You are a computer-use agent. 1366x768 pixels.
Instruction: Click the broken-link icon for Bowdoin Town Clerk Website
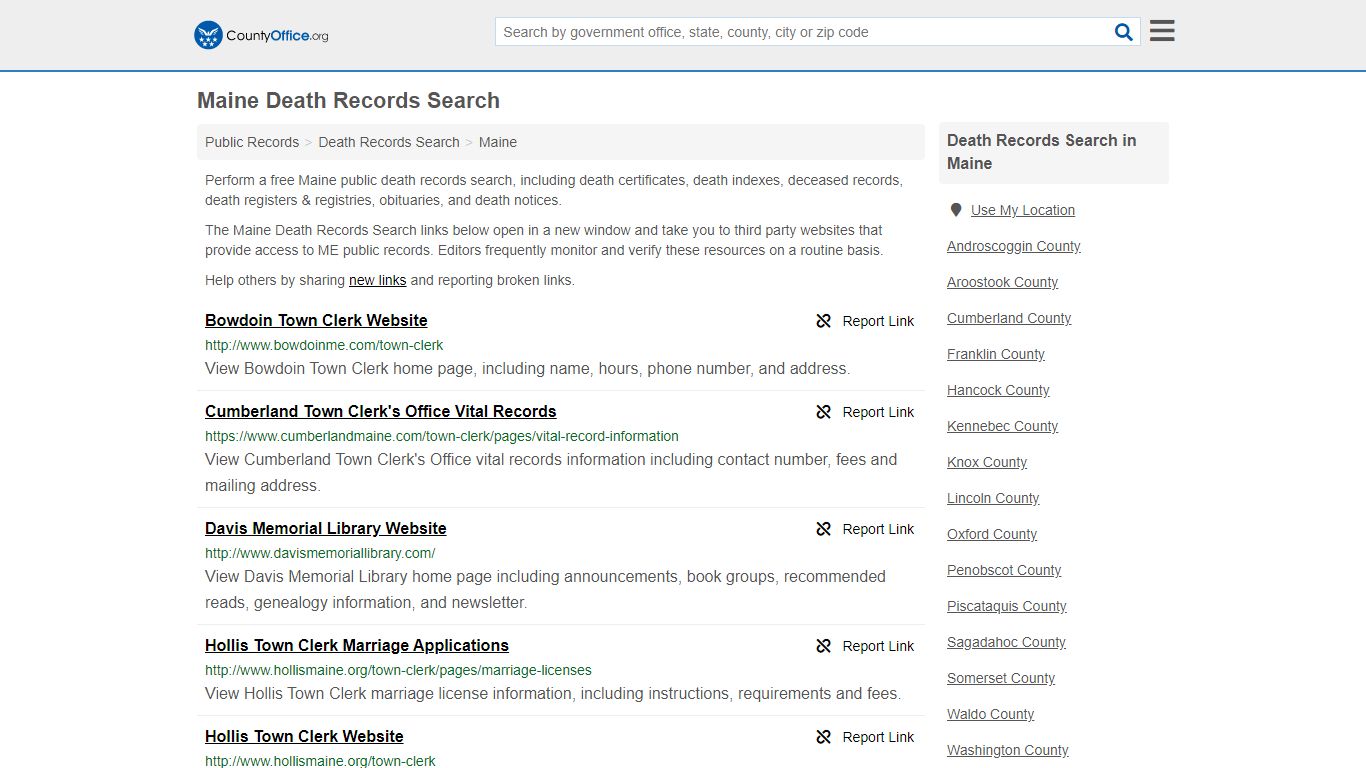coord(823,321)
